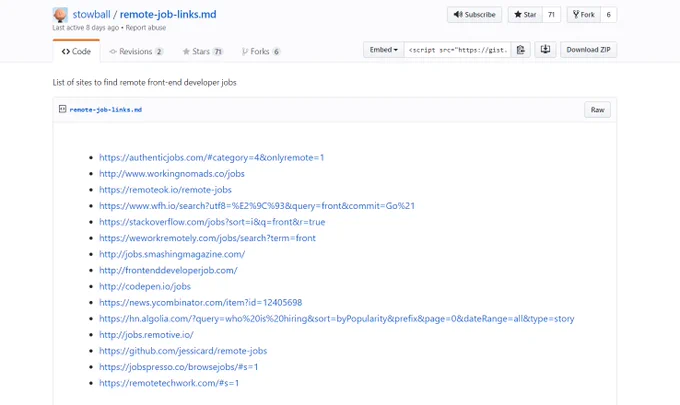Open the wfh.io search link
Viewport: 680px width, 405px height.
(257, 206)
